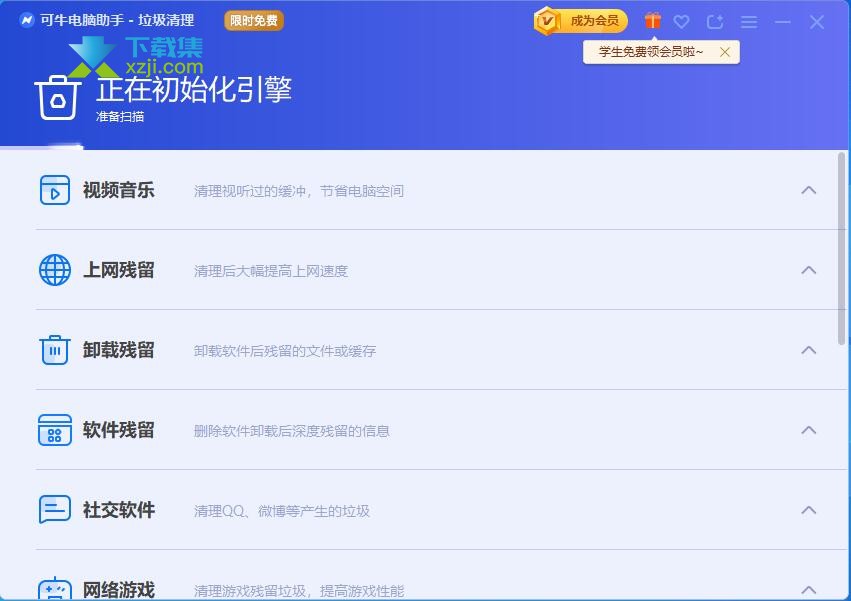Select the 卸载残留 category title
The width and height of the screenshot is (851, 601).
(119, 350)
